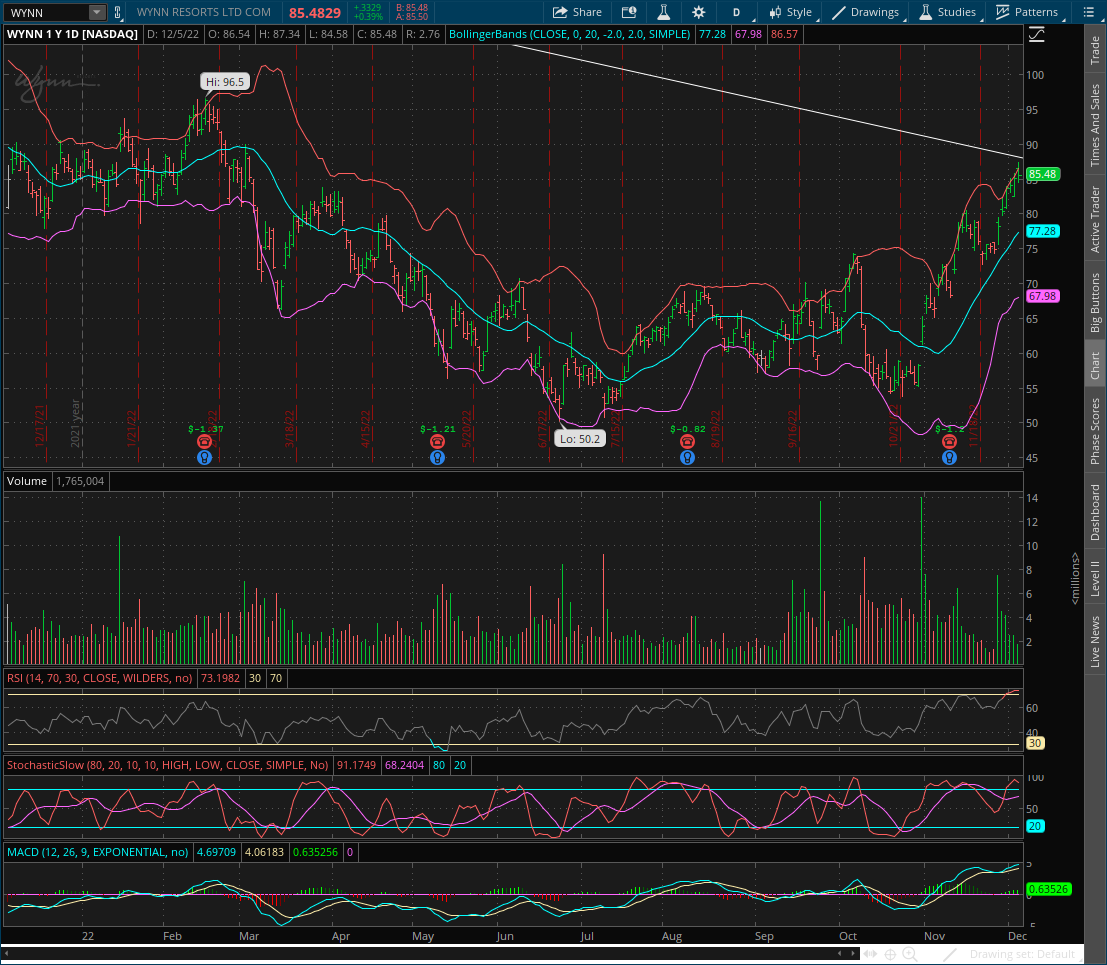The width and height of the screenshot is (1107, 965).
Task: Click the autoscale icon above price axis
Action: click(x=1036, y=35)
